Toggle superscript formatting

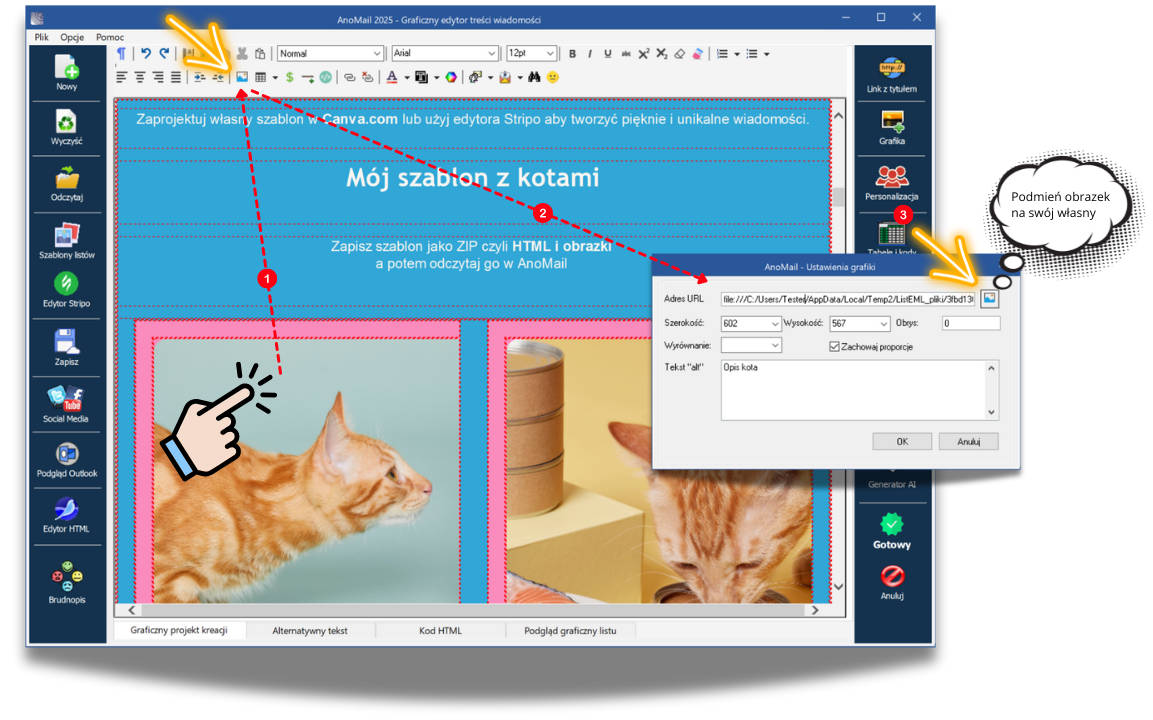(x=643, y=54)
